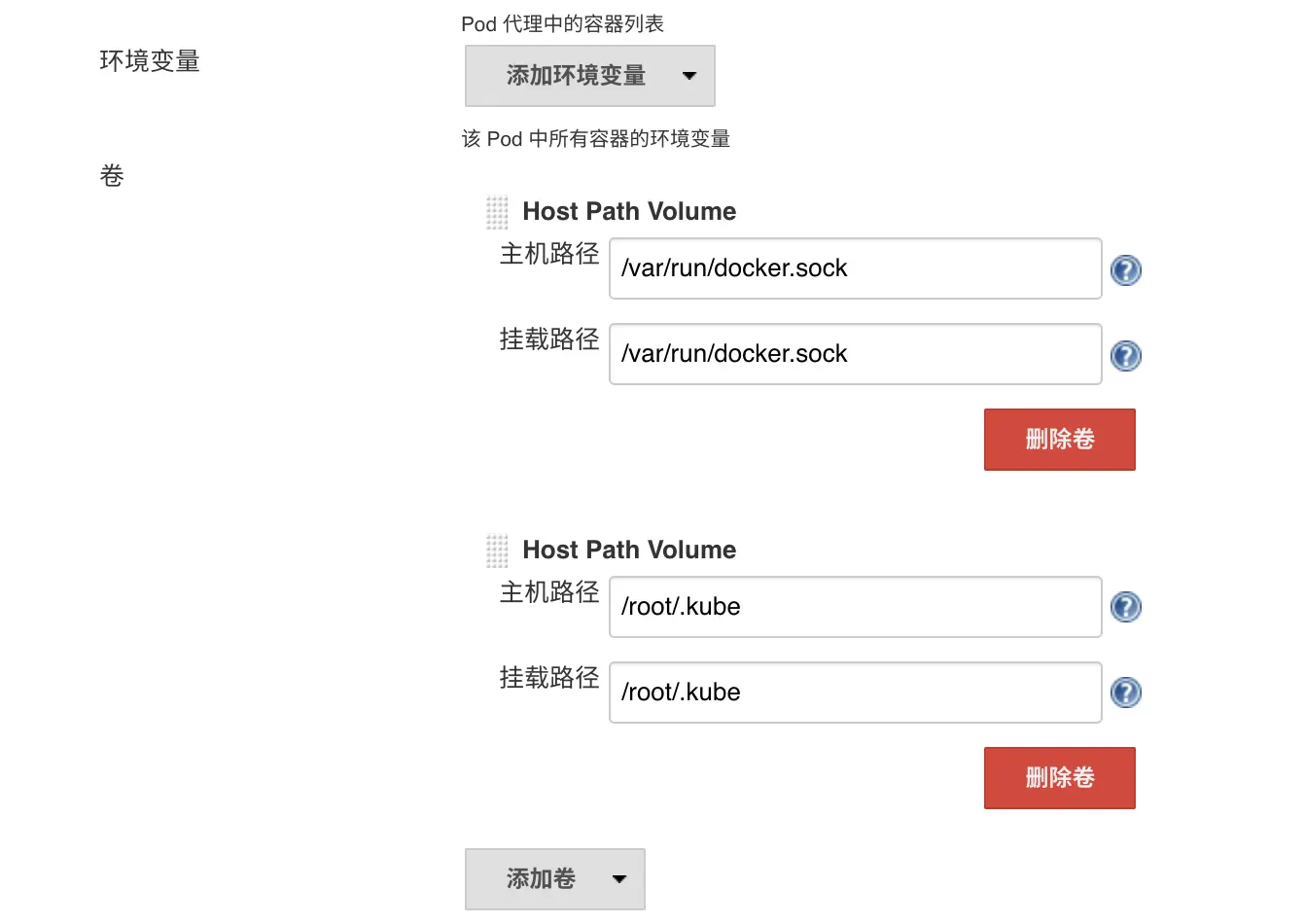Select the 环境变量 section label
This screenshot has width=1305, height=924.
coord(150,61)
